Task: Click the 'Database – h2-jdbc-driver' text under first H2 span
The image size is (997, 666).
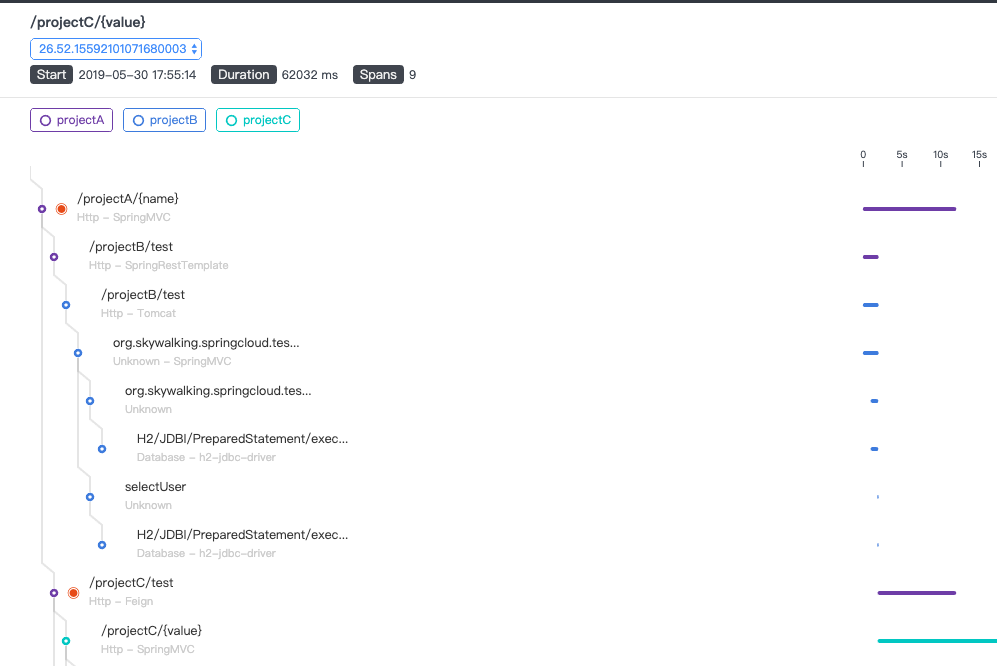Action: pyautogui.click(x=206, y=457)
